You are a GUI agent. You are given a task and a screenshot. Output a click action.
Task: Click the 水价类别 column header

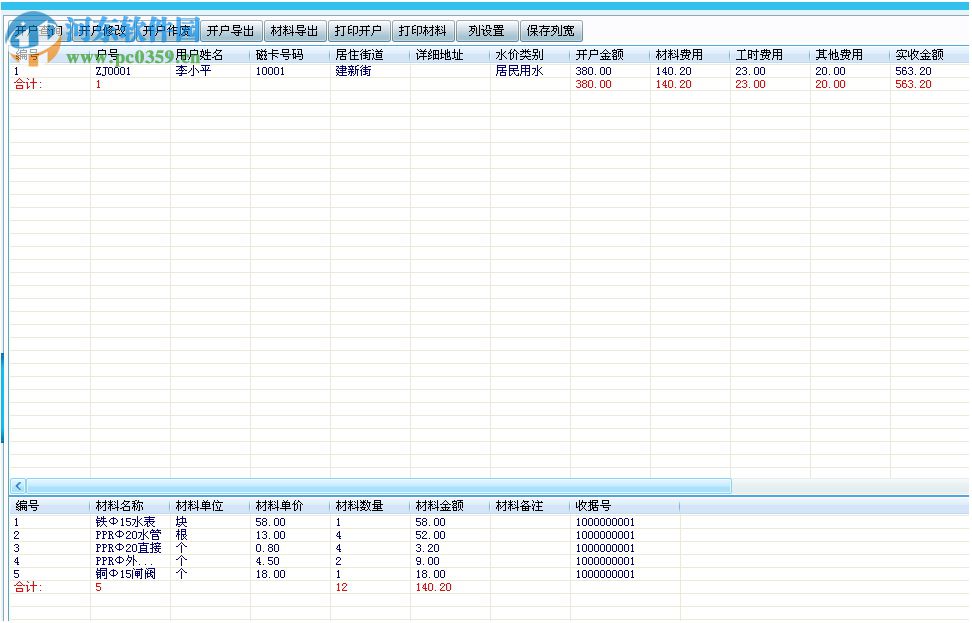(520, 55)
